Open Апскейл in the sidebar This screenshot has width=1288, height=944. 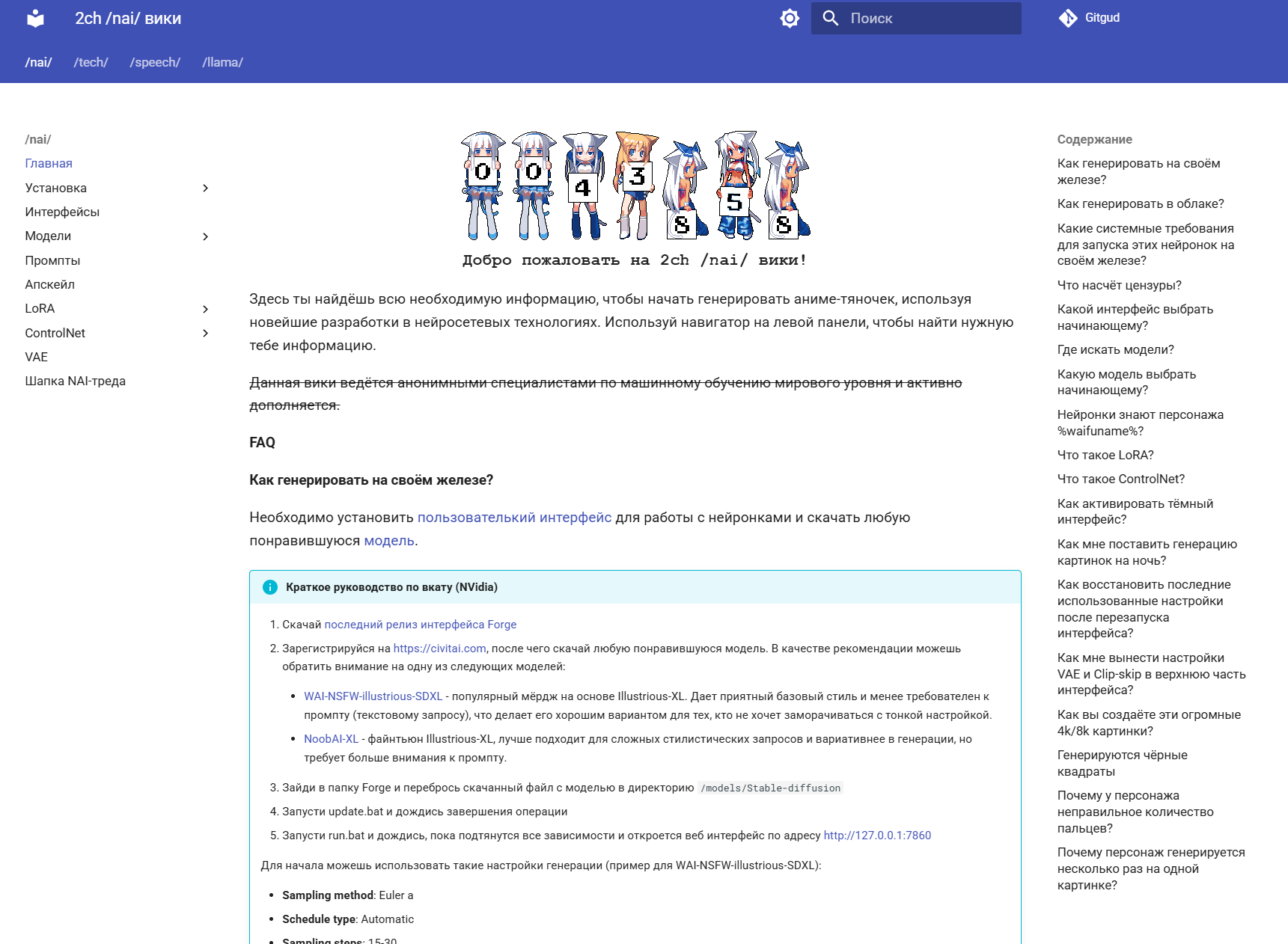pyautogui.click(x=50, y=284)
